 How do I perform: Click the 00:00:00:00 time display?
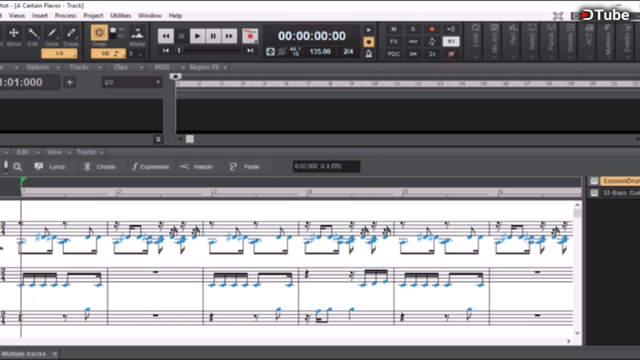pos(312,36)
